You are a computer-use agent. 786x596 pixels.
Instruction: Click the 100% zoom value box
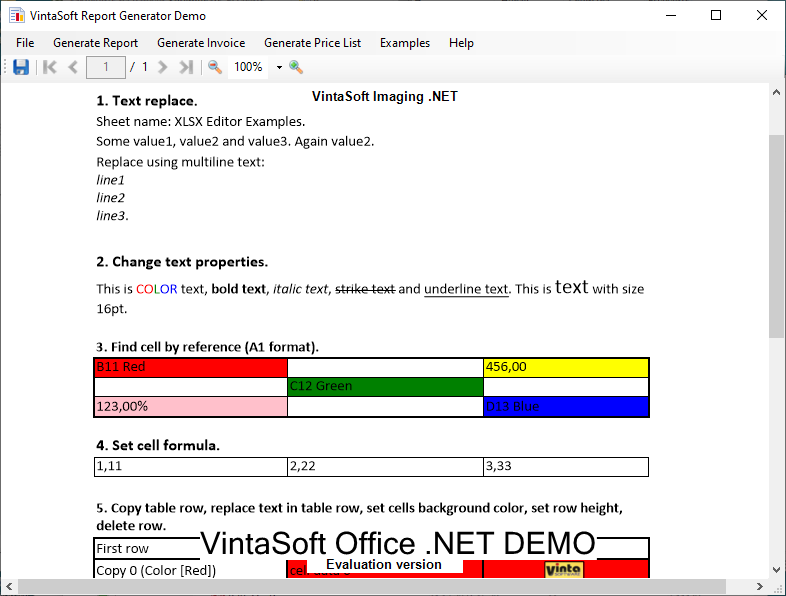(x=250, y=67)
